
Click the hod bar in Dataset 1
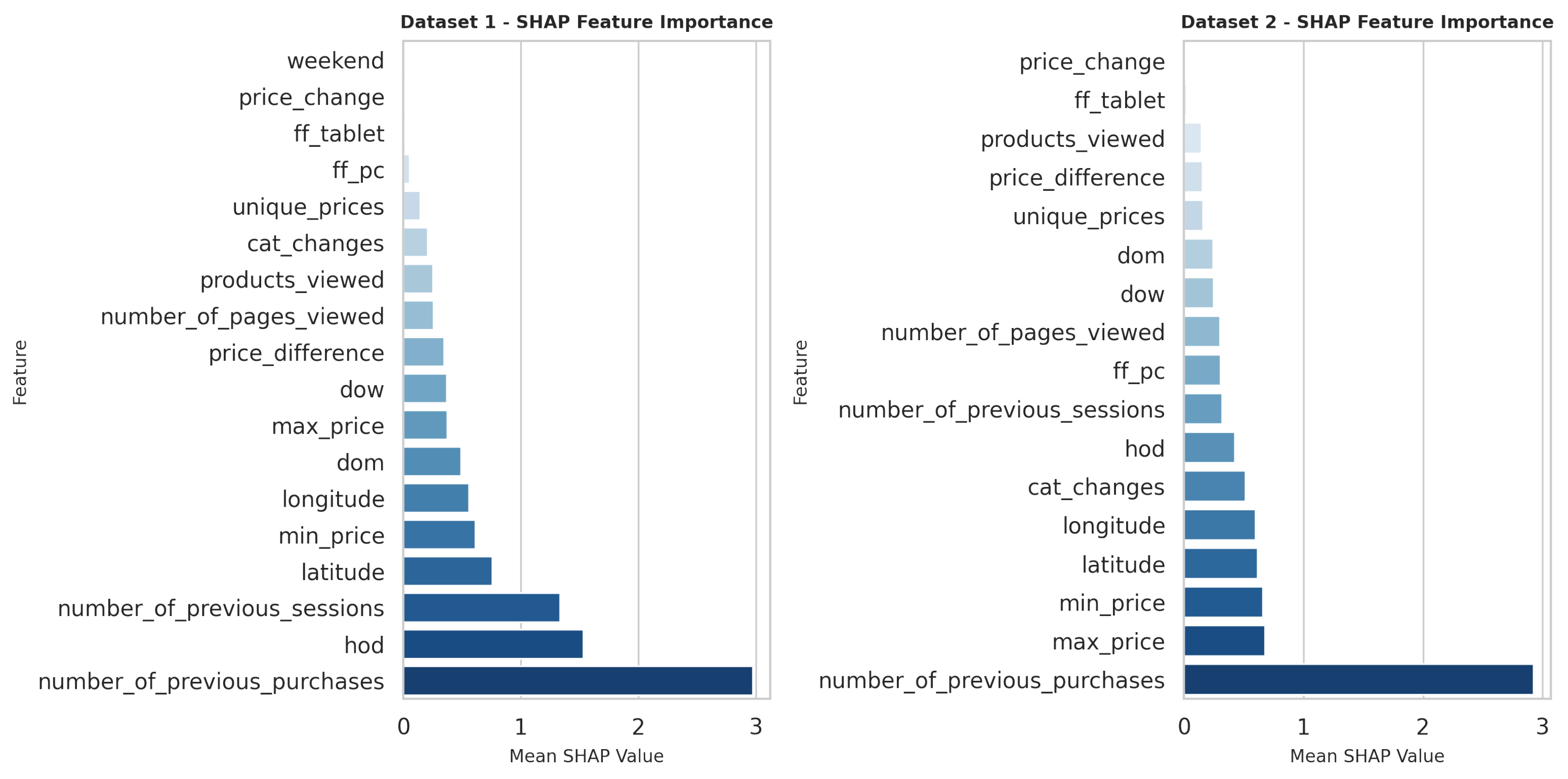(x=492, y=644)
